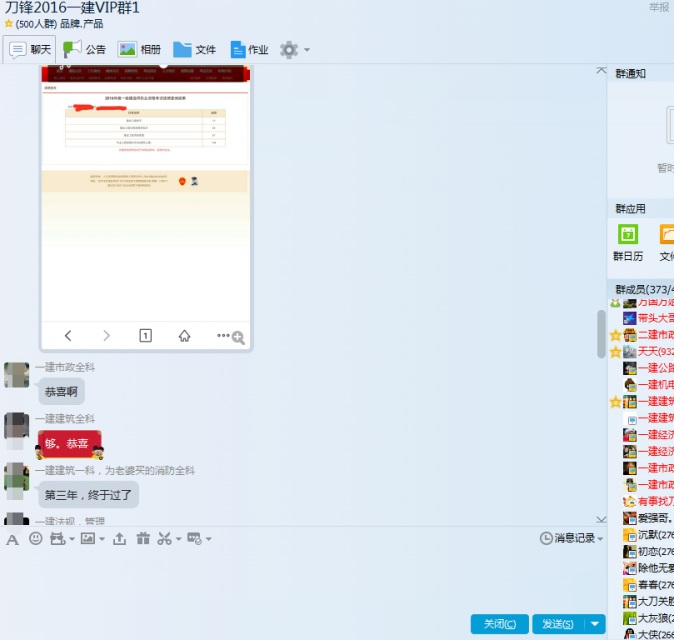Click the message input text area
The image size is (674, 640).
[303, 580]
